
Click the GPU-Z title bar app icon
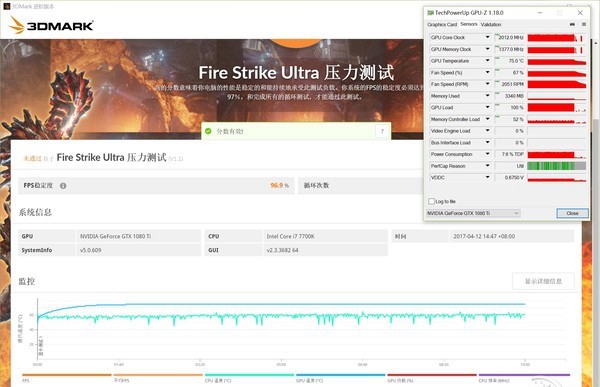coord(430,13)
